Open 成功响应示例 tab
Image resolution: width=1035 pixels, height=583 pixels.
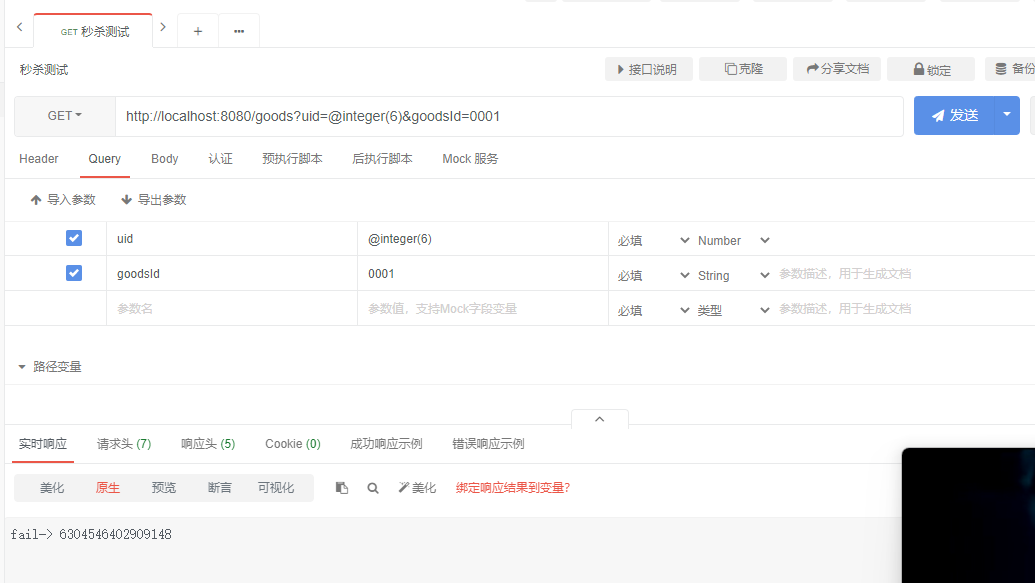386,444
